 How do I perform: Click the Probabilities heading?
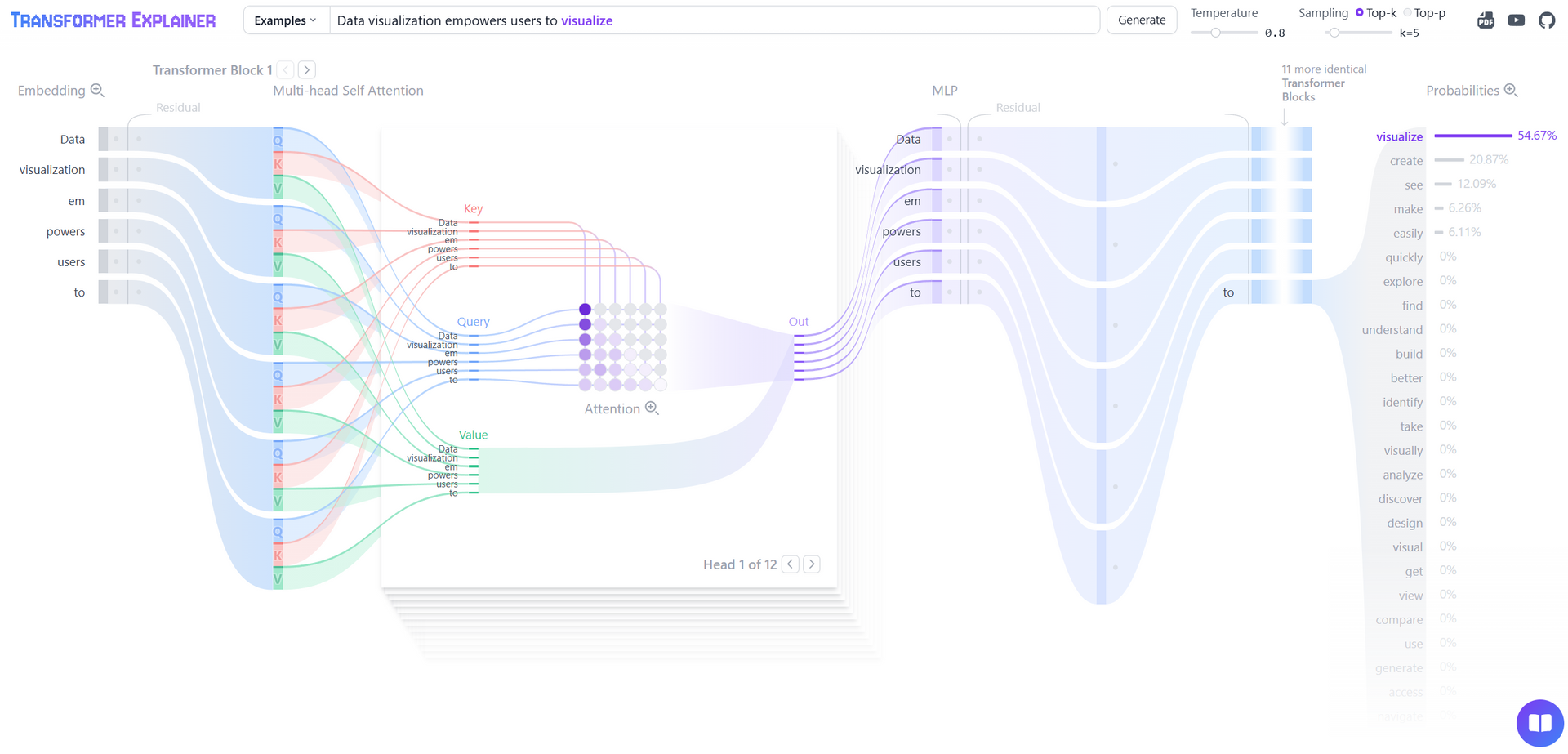1463,90
